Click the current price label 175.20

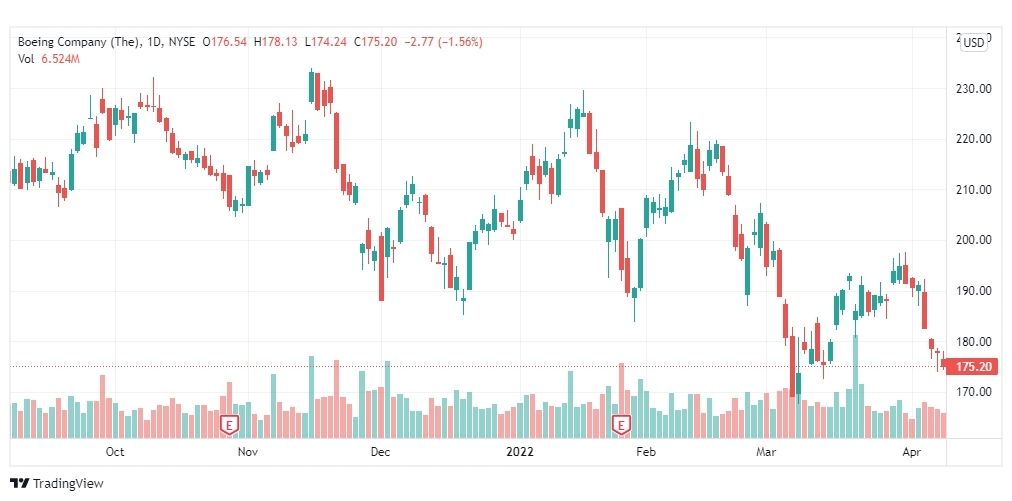[973, 366]
